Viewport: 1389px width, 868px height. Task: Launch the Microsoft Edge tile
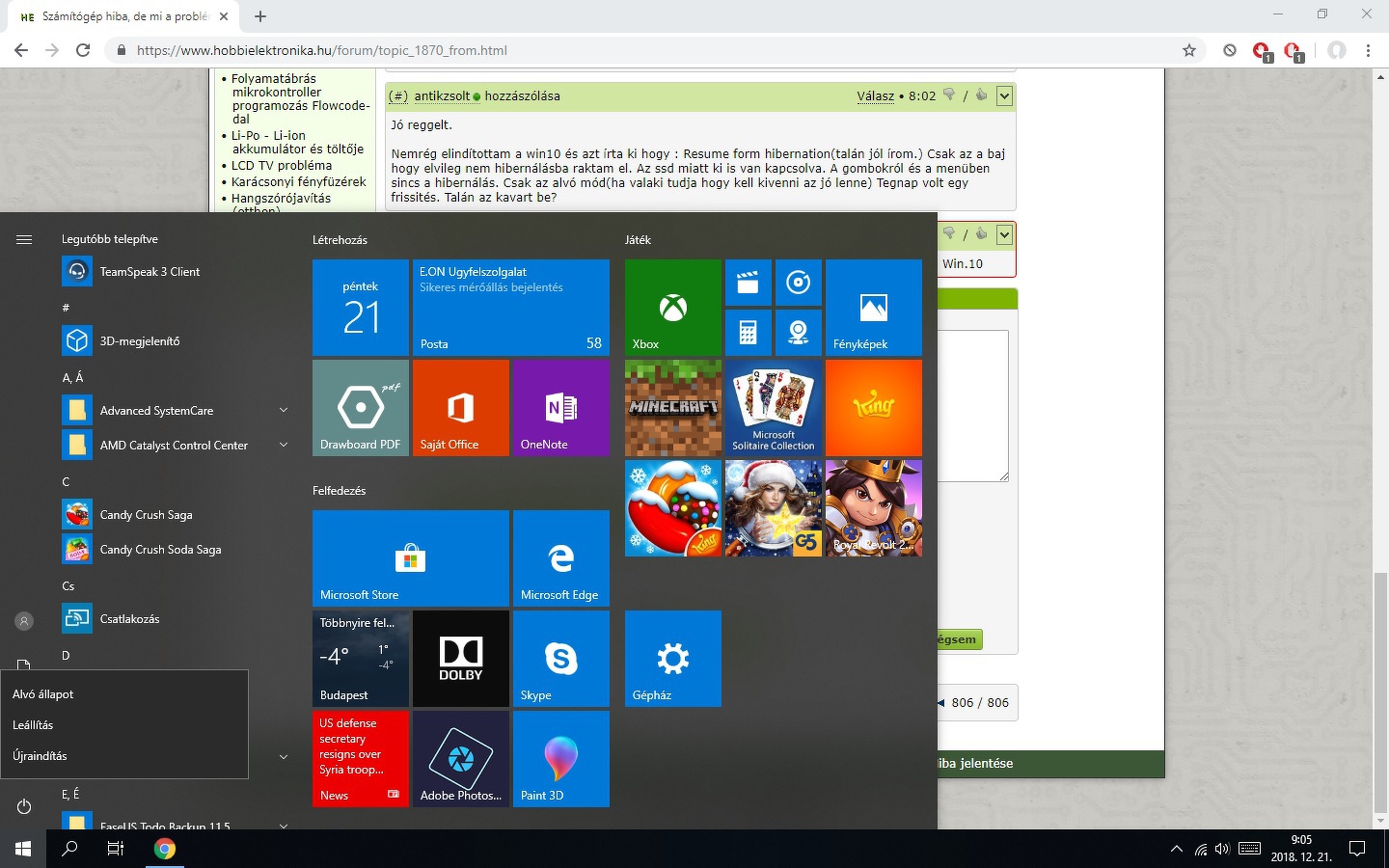[561, 558]
